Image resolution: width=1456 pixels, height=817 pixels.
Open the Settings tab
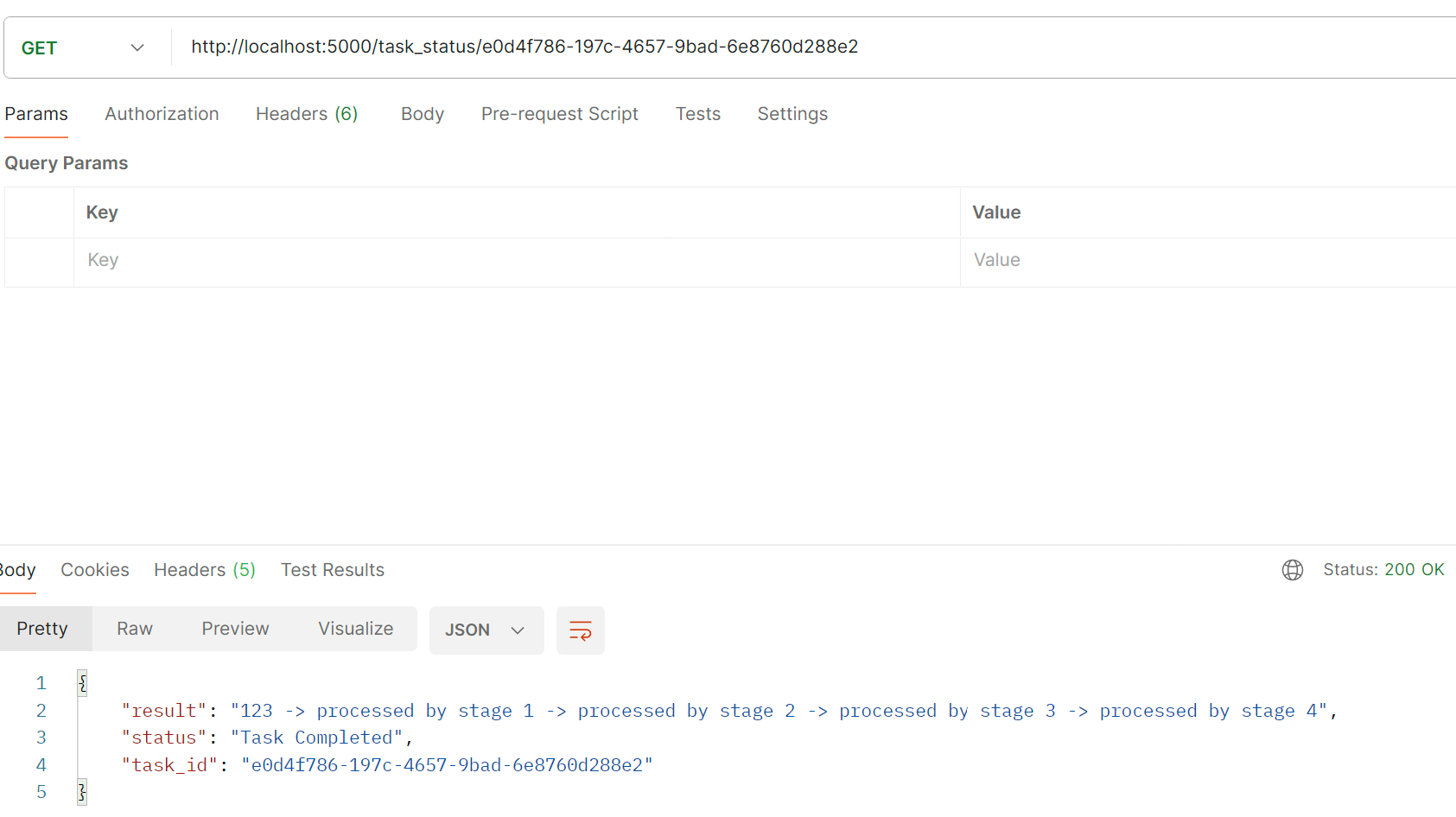coord(792,114)
